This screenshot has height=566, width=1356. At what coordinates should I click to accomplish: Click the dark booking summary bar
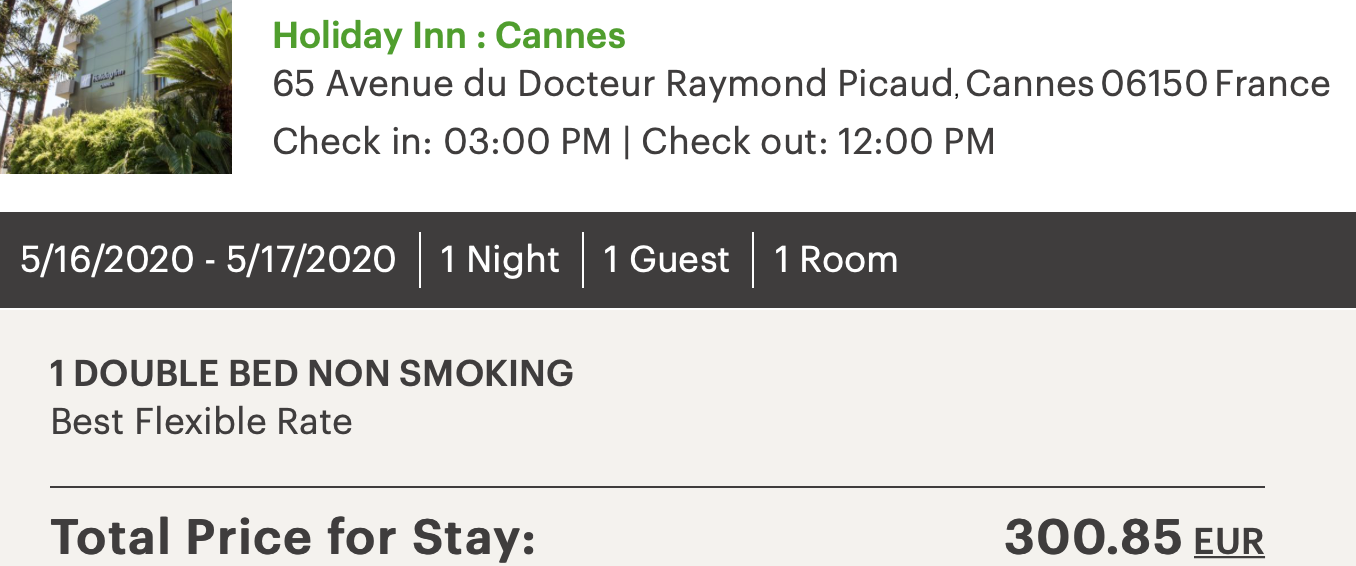1100,260
